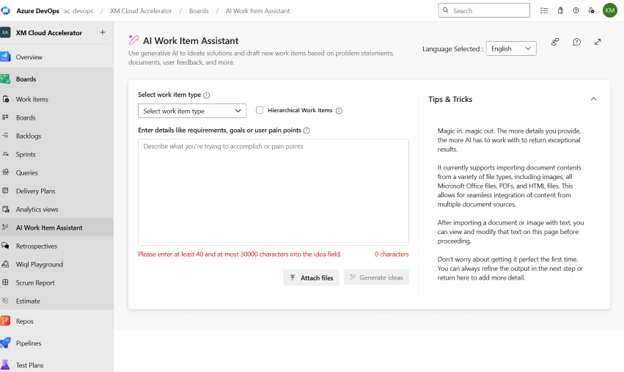Enable the Hierarchical Work Items checkbox

point(259,110)
